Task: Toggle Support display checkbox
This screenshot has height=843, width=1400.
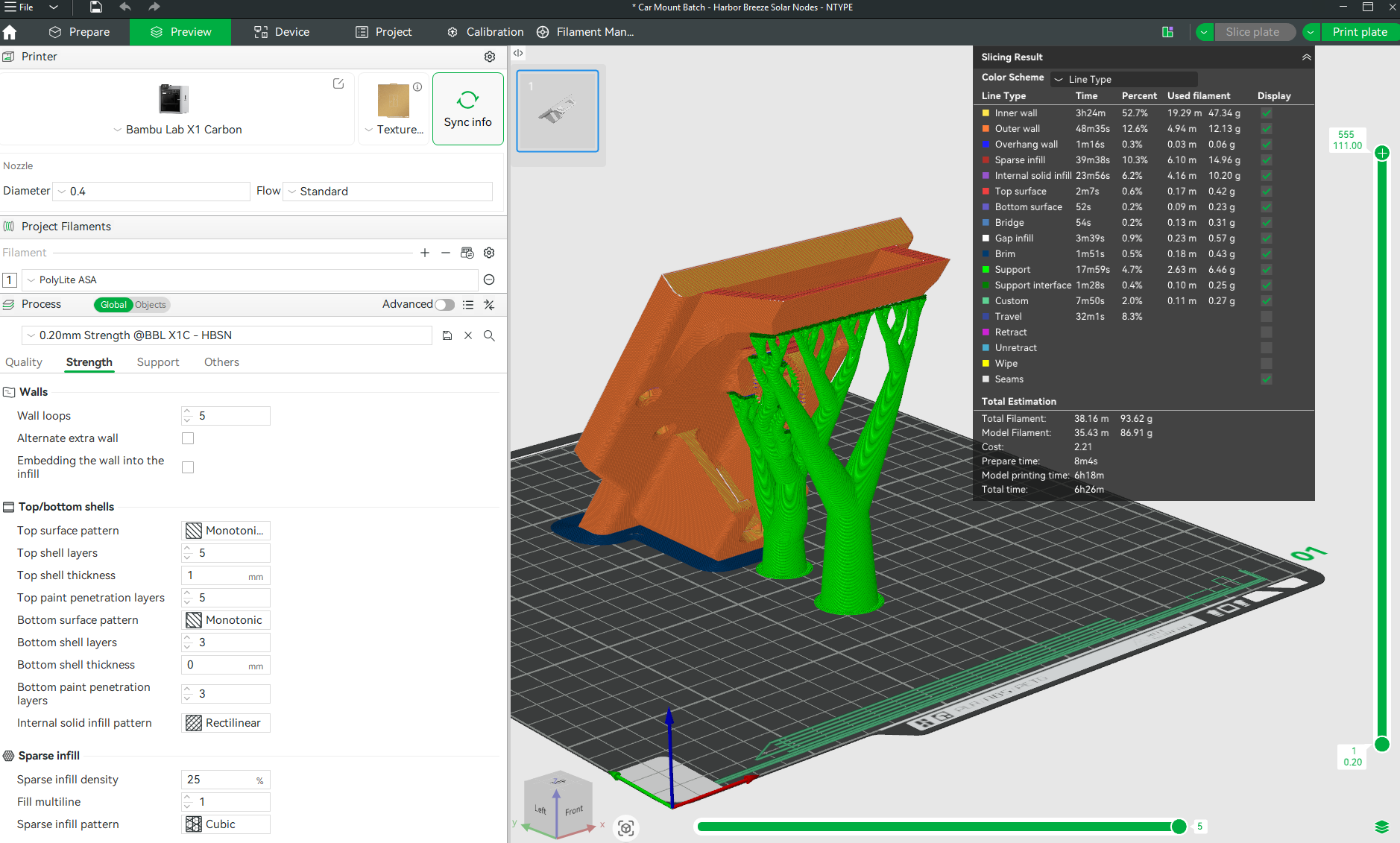Action: [x=1266, y=270]
